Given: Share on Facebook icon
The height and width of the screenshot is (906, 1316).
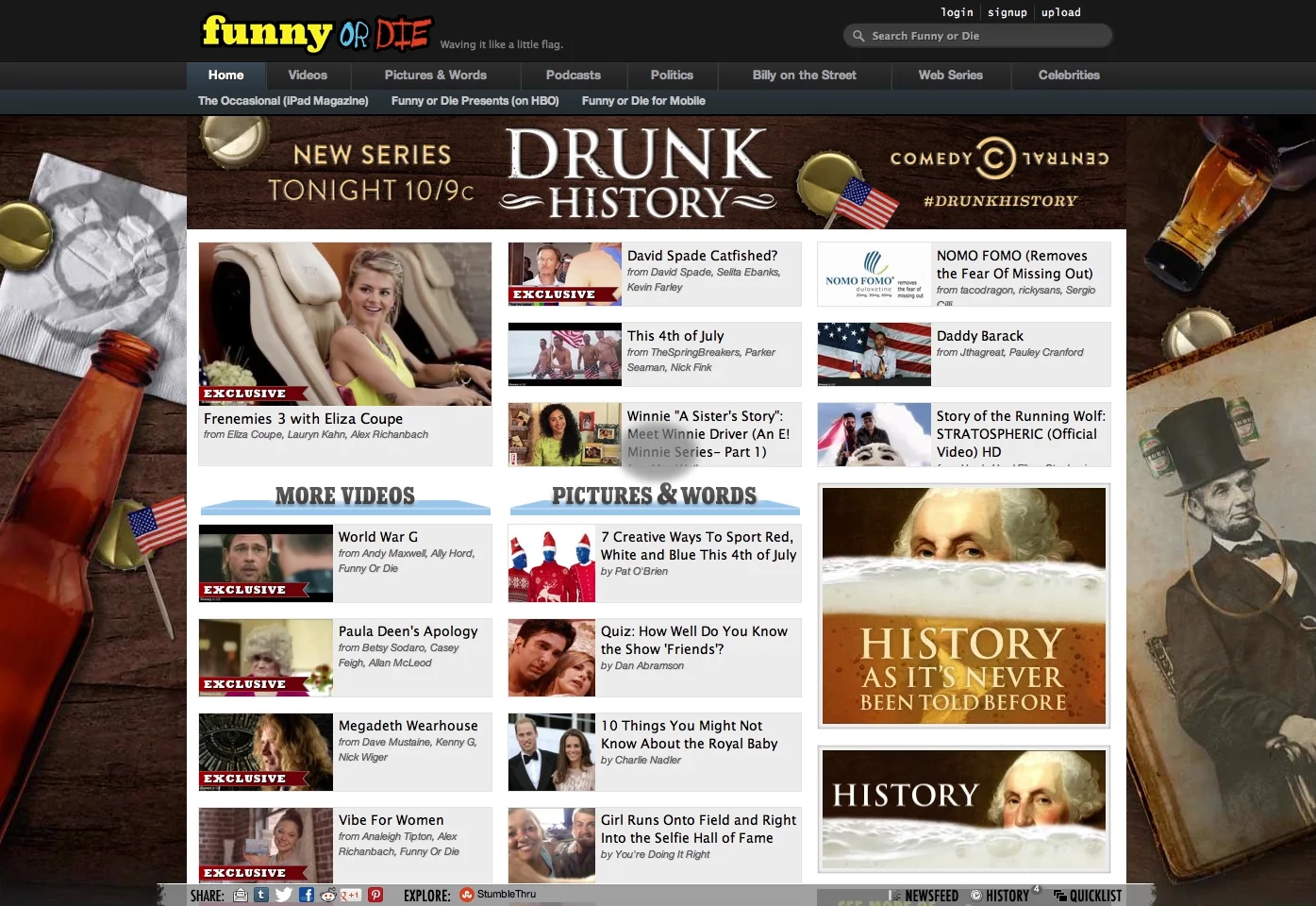Looking at the screenshot, I should coord(307,895).
